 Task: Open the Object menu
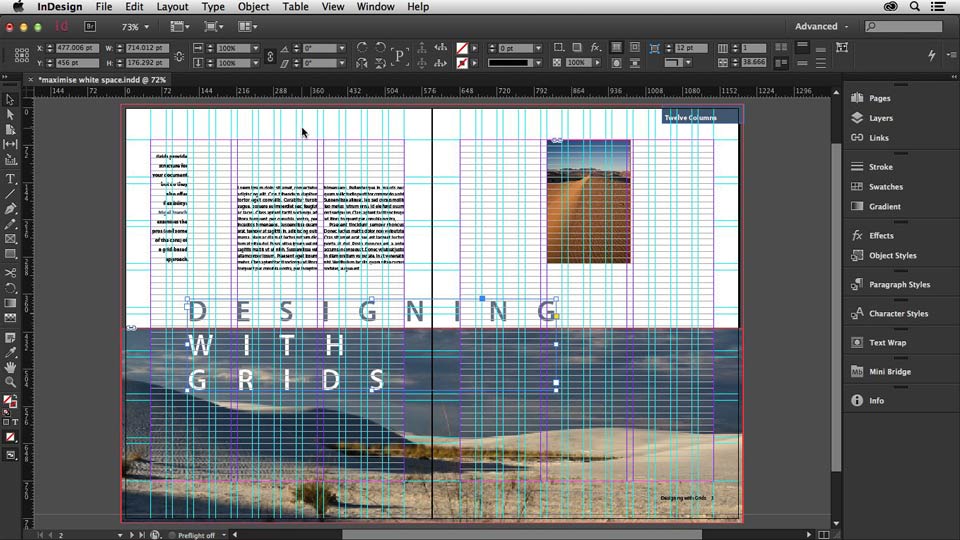253,7
